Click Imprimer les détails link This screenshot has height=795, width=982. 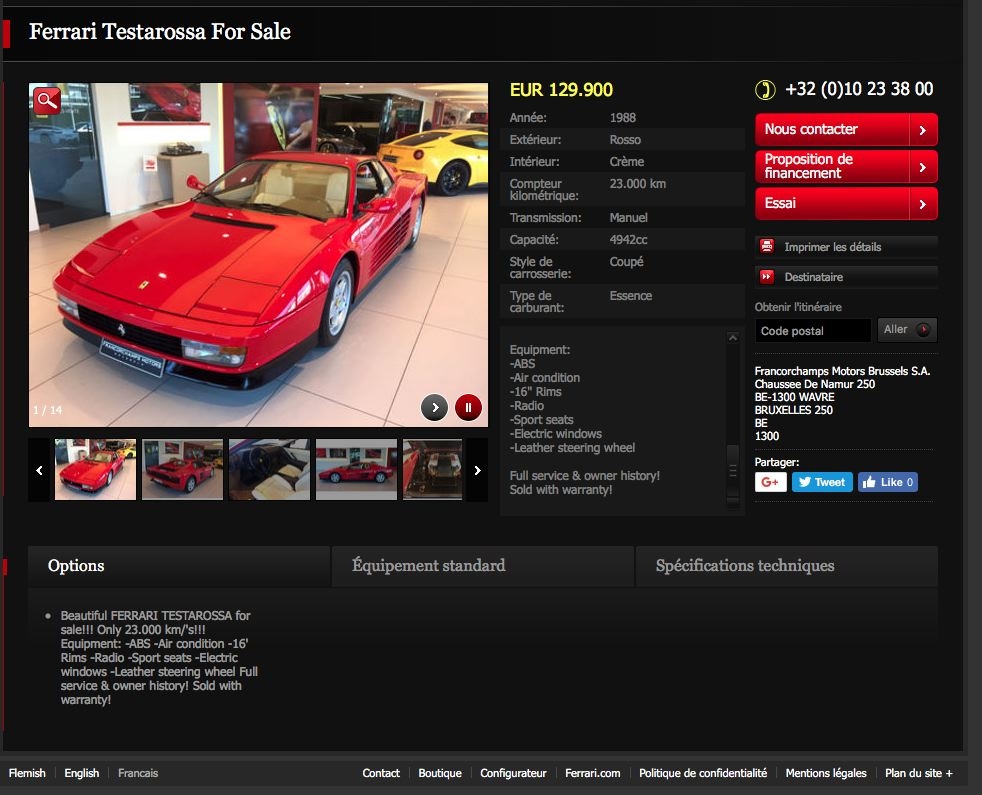pos(832,247)
